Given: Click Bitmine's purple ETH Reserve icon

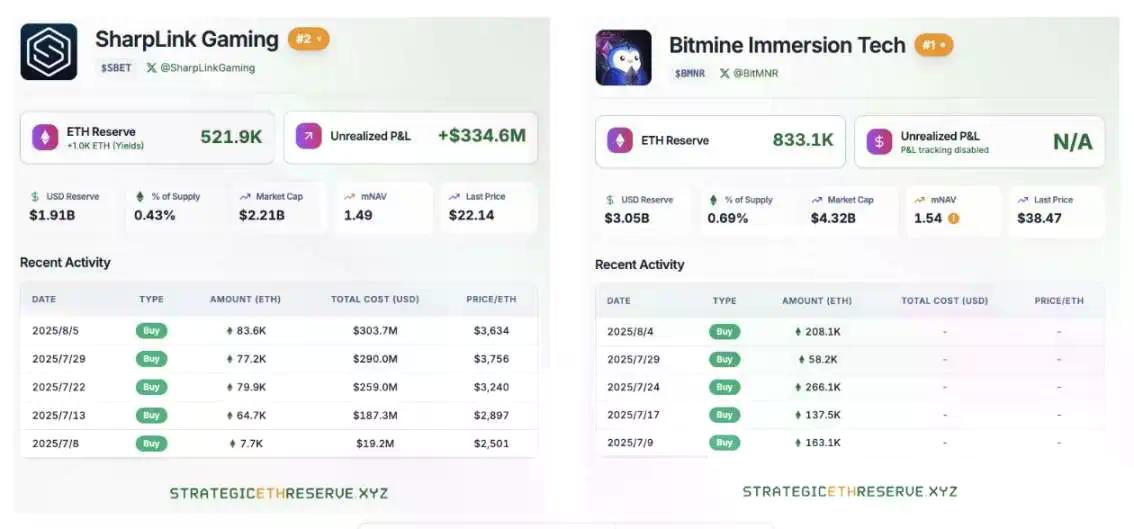Looking at the screenshot, I should 620,141.
